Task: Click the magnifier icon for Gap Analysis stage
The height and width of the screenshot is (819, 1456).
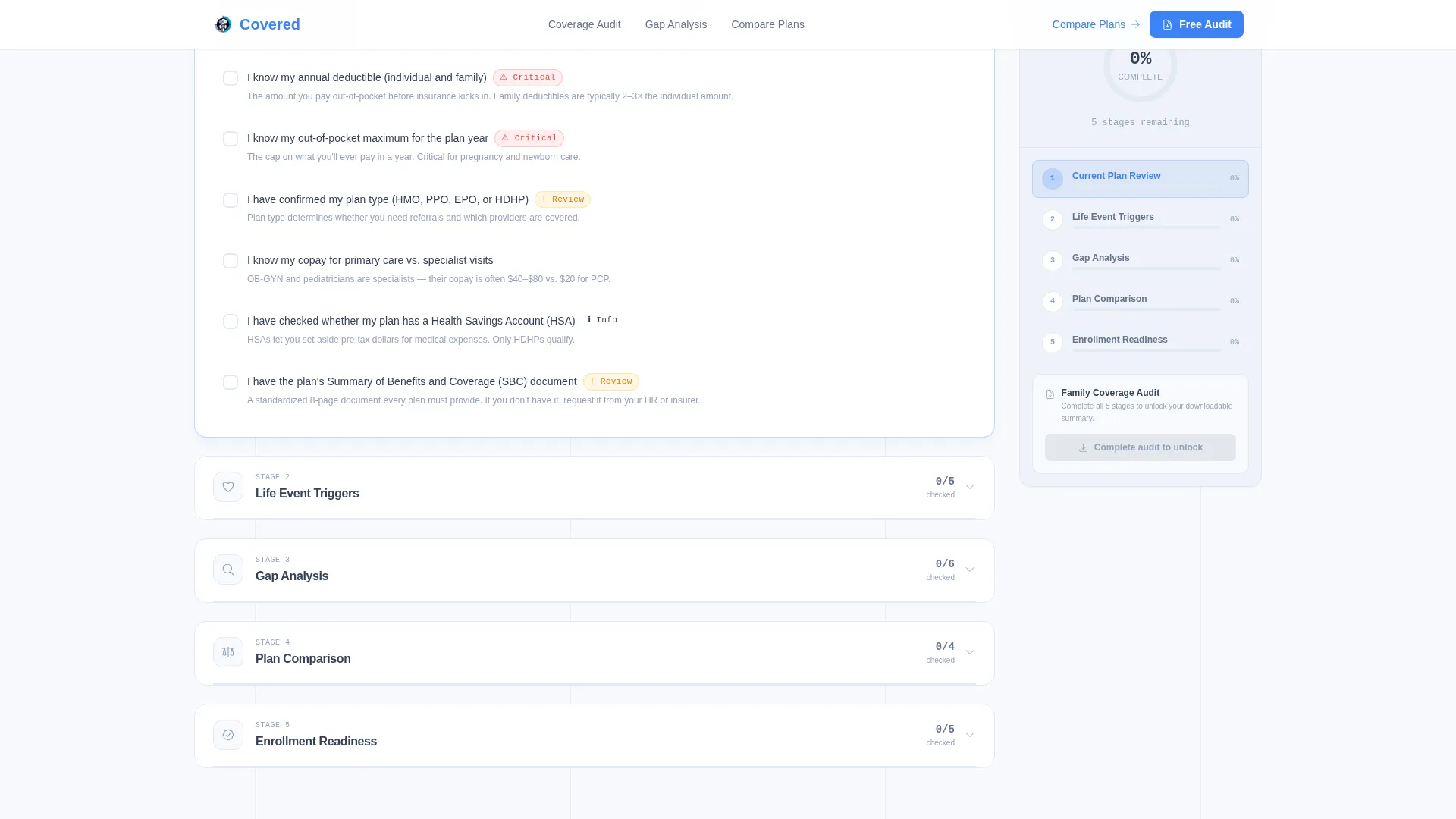Action: coord(228,570)
